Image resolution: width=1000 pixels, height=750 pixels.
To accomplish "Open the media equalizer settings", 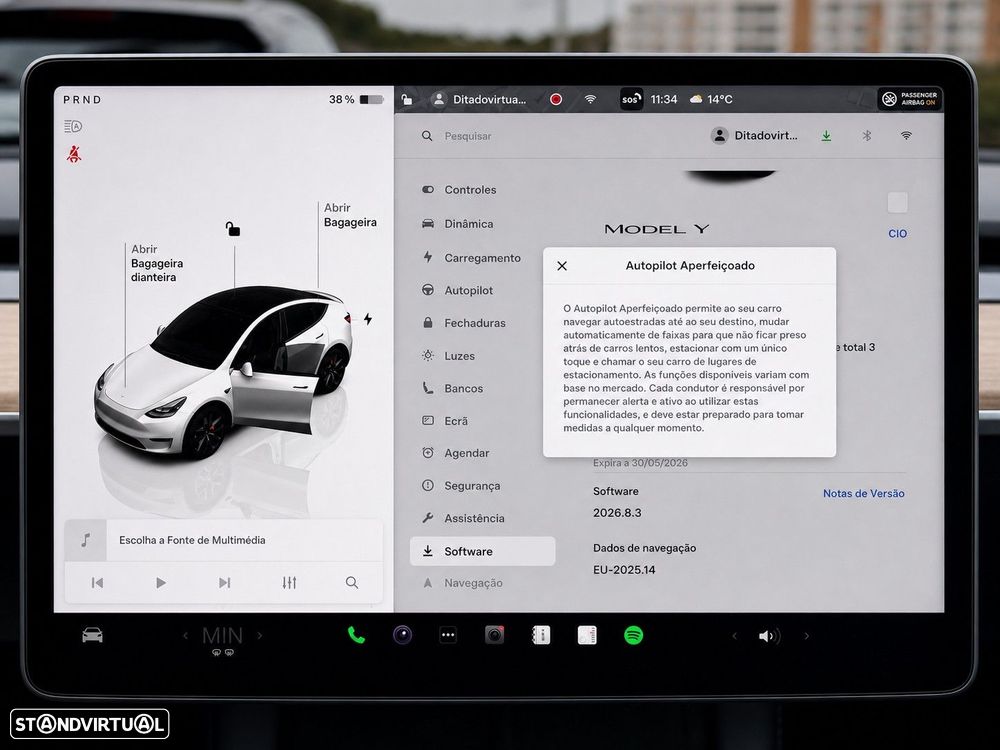I will (x=289, y=582).
